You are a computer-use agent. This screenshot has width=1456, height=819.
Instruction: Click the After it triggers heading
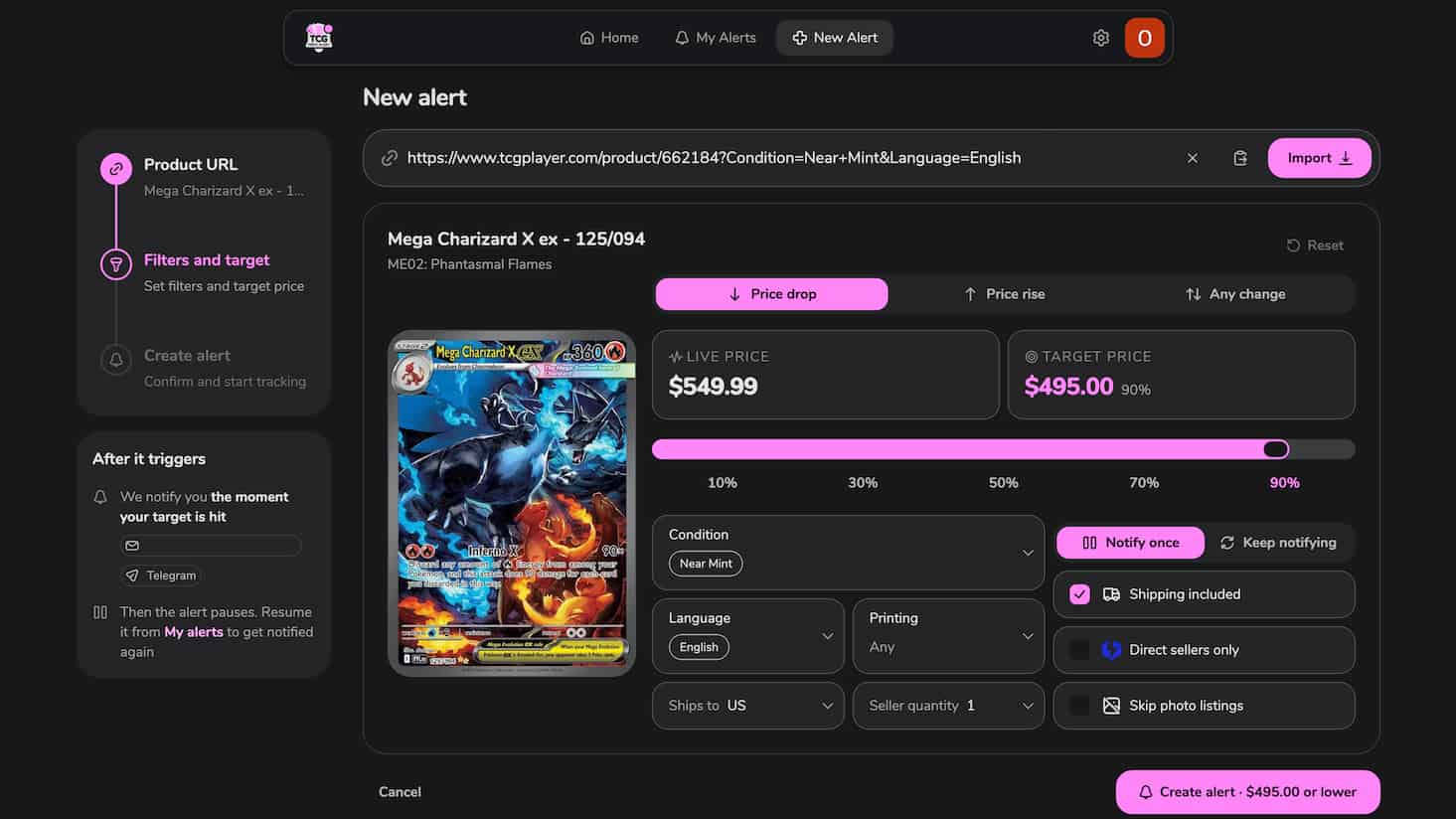(149, 459)
